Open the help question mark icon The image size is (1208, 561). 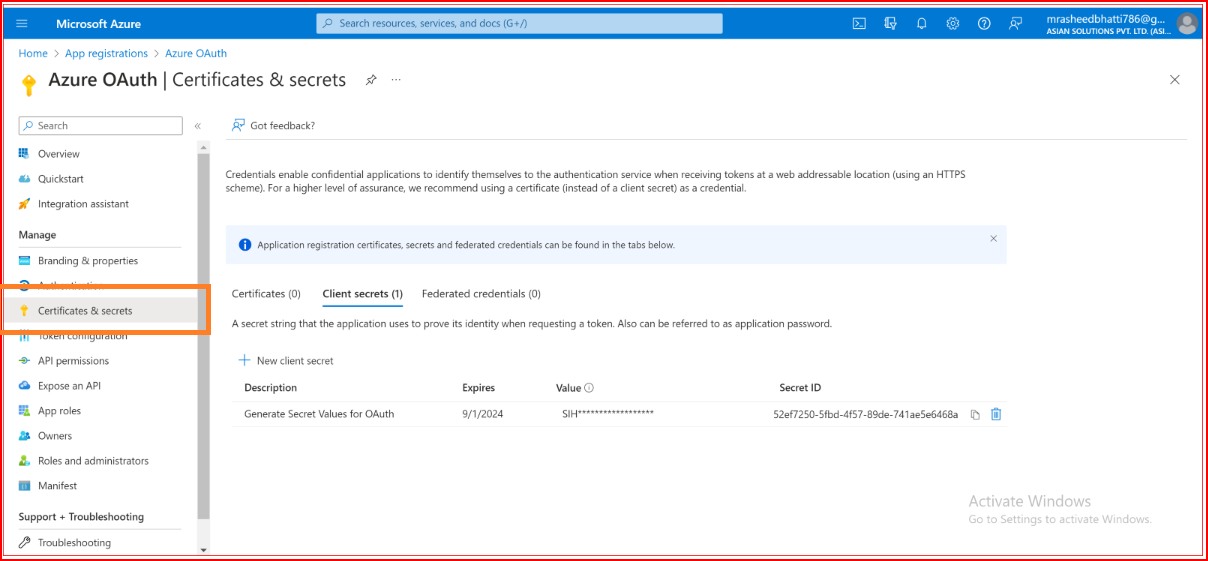[x=984, y=23]
